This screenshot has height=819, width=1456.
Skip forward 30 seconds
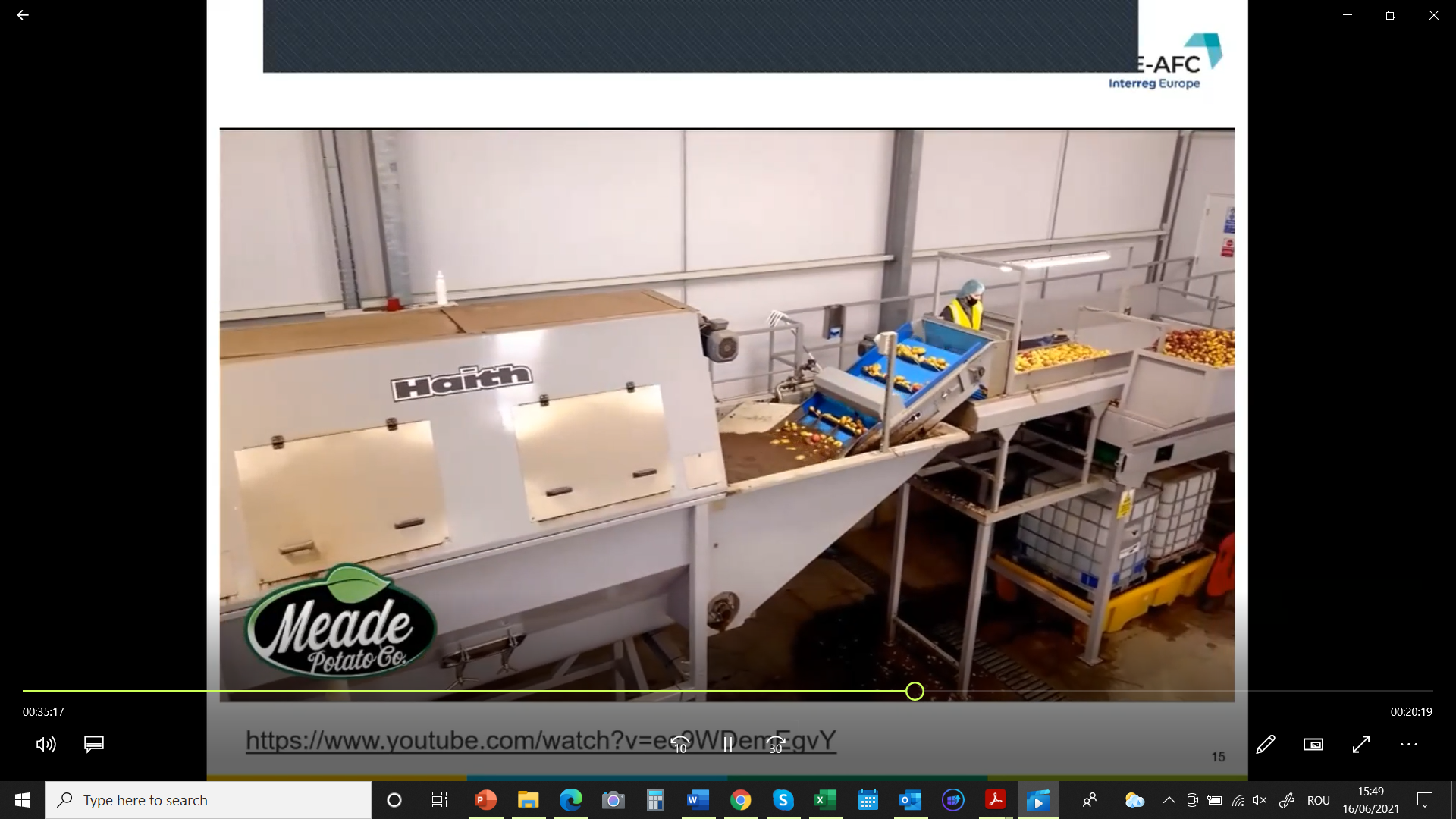pyautogui.click(x=776, y=745)
